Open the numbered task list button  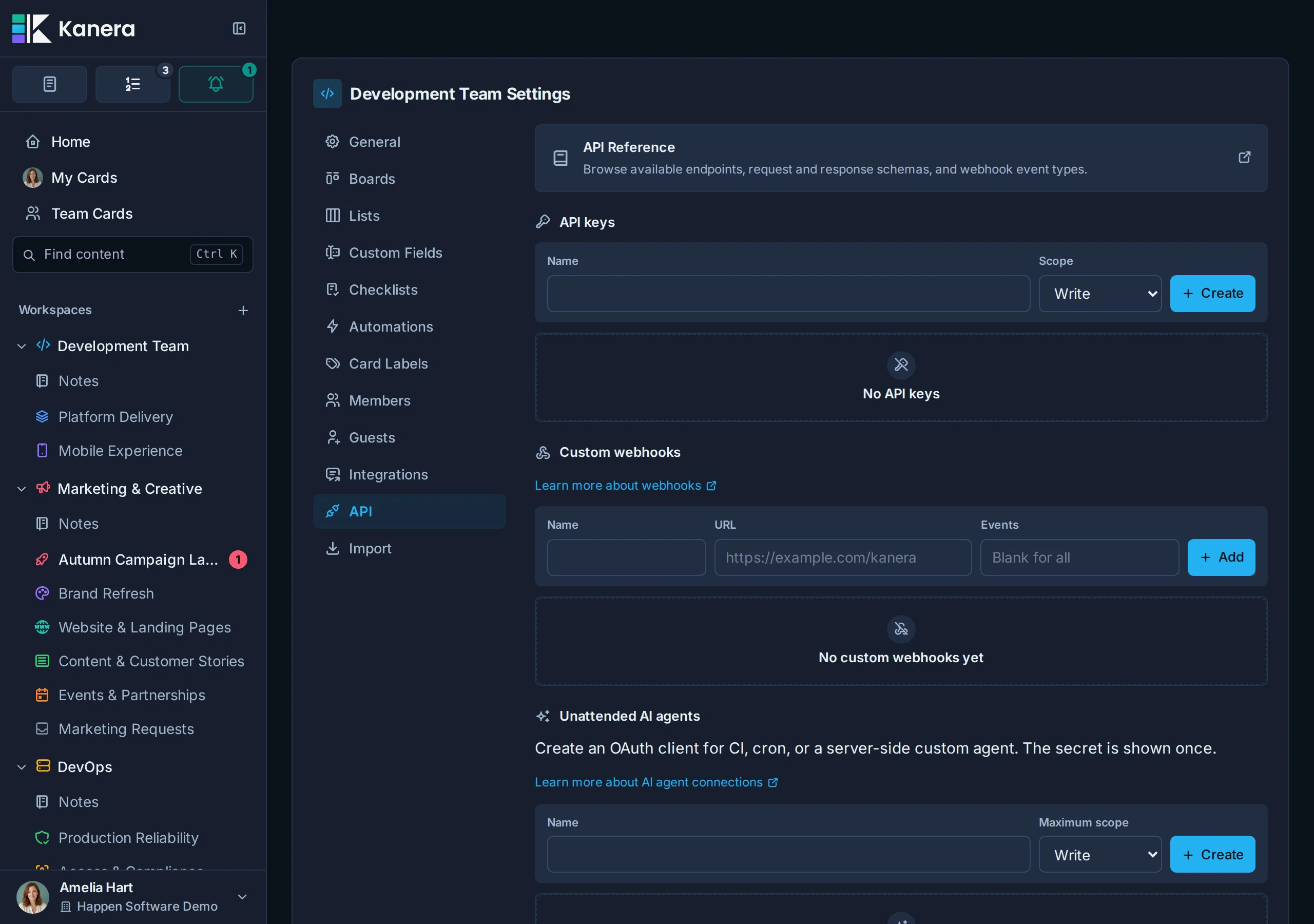133,84
